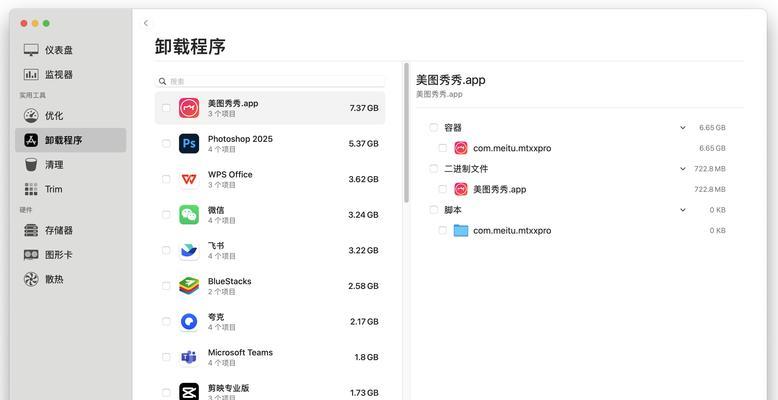The height and width of the screenshot is (400, 778).
Task: Check the WPS Office checkbox
Action: 166,179
